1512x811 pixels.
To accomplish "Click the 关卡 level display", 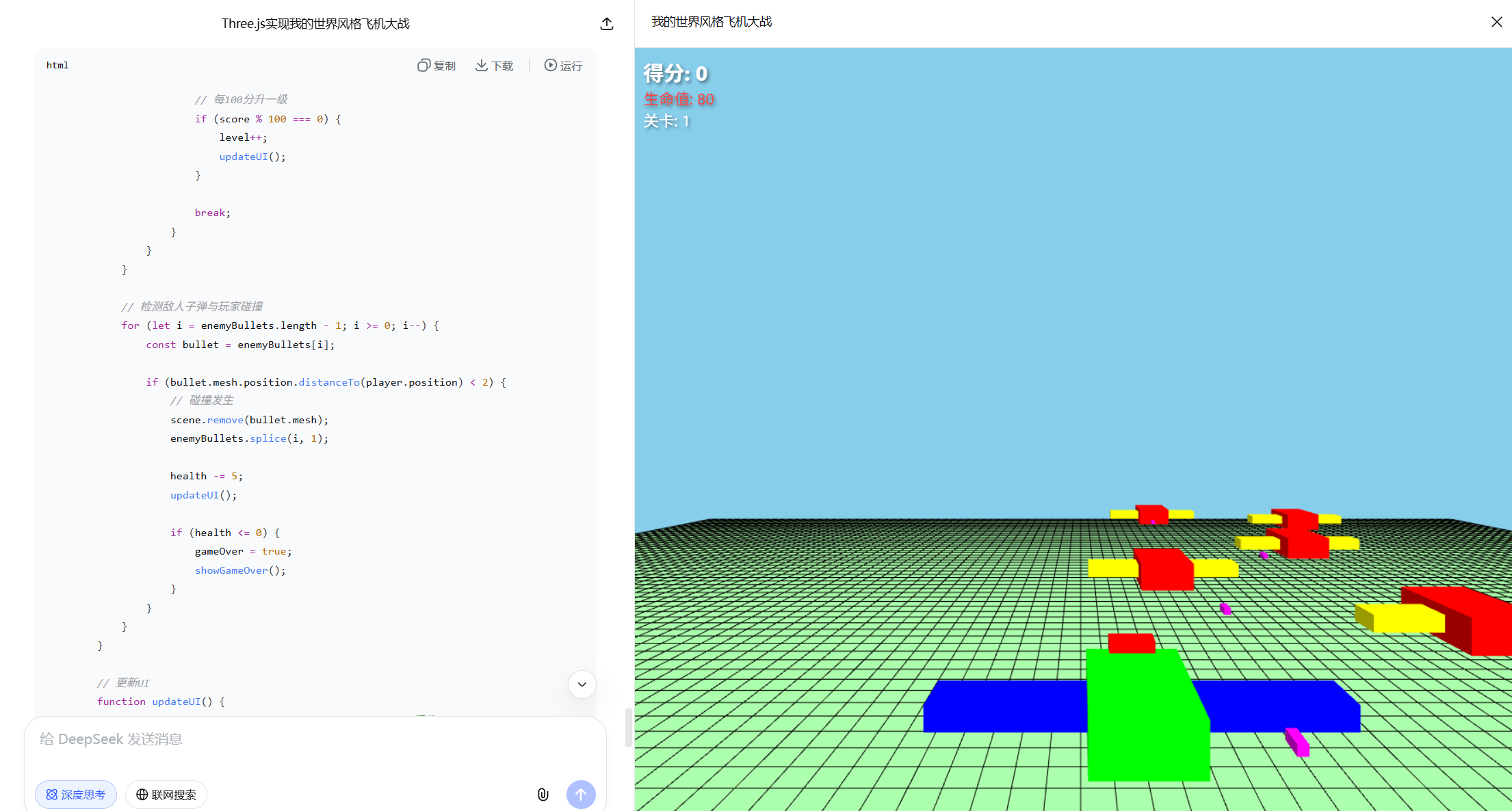I will (x=666, y=121).
